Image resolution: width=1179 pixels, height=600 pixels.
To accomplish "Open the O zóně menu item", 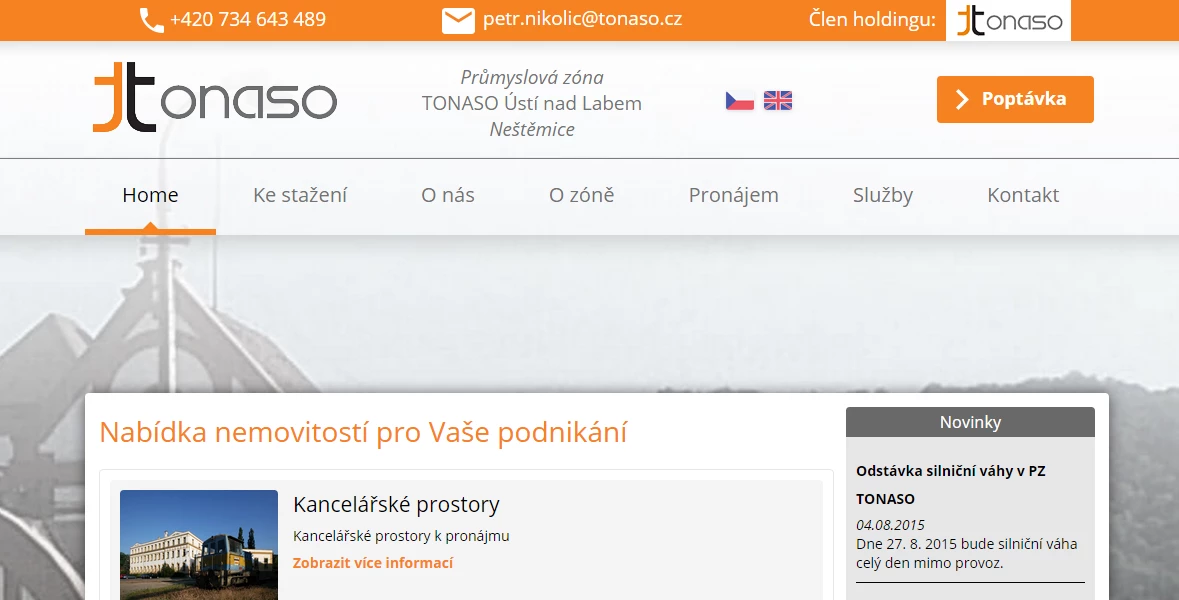I will coord(581,195).
